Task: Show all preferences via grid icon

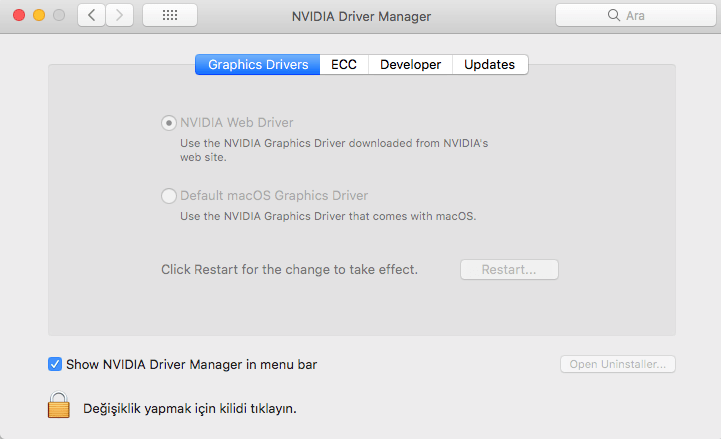Action: (x=170, y=15)
